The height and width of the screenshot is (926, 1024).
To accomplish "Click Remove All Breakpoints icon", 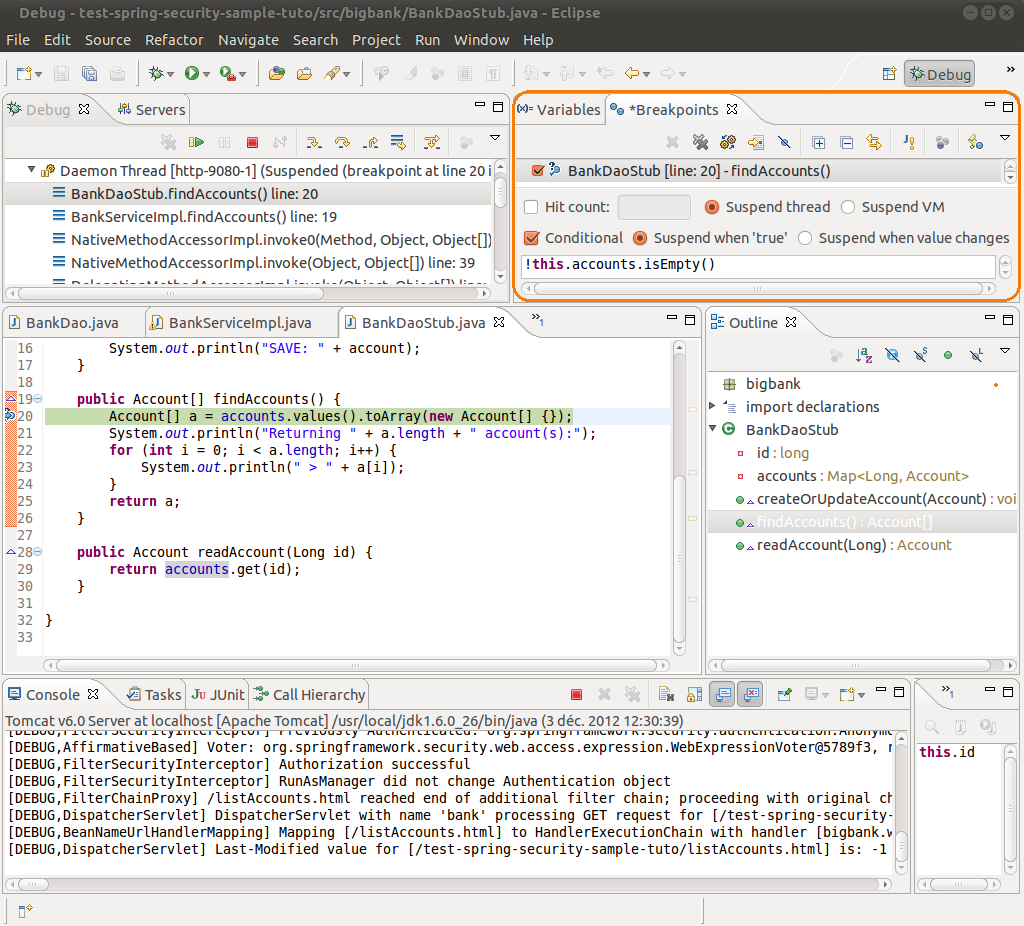I will point(700,143).
